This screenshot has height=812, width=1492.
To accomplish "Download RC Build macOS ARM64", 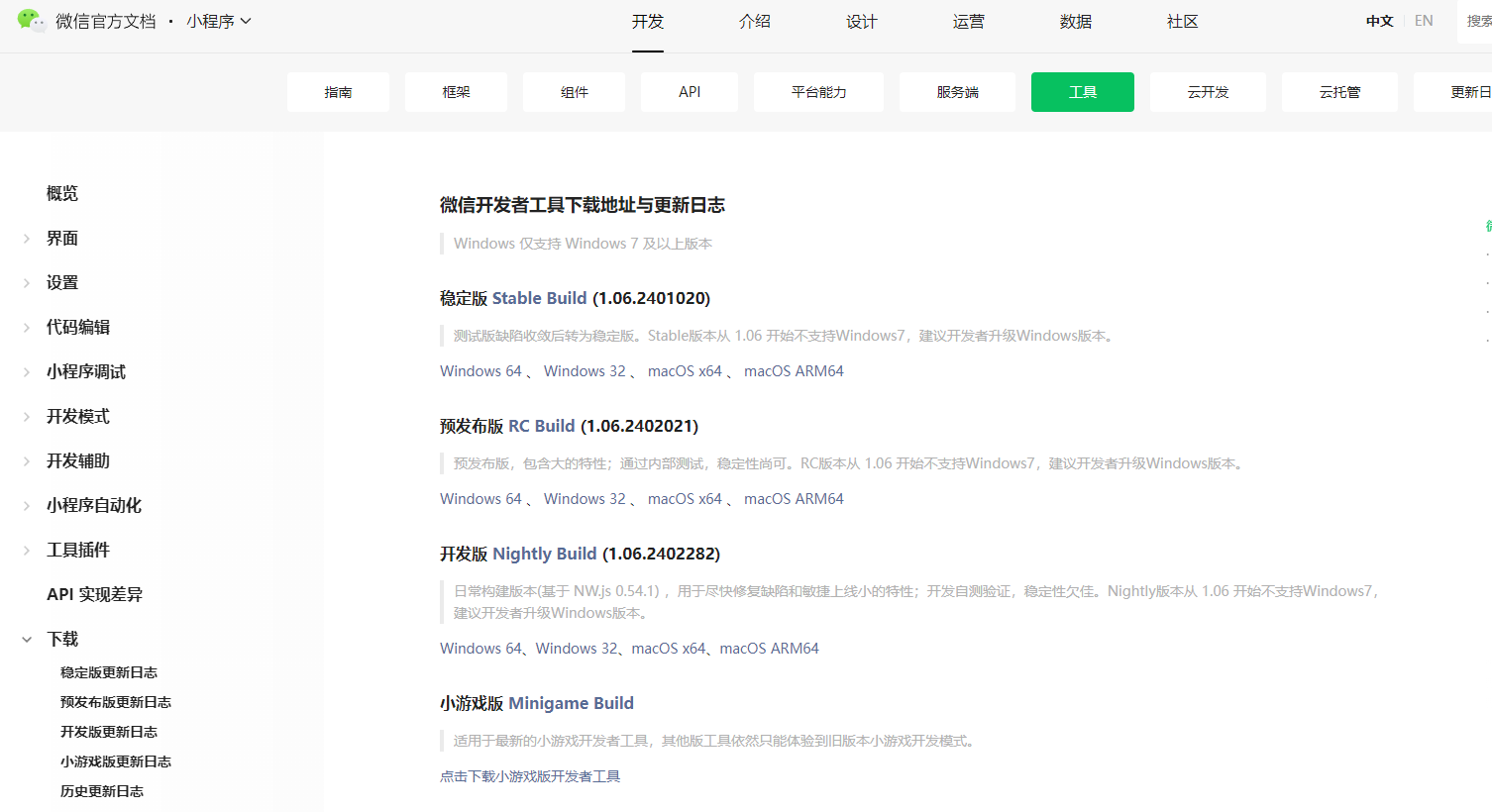I will point(794,499).
